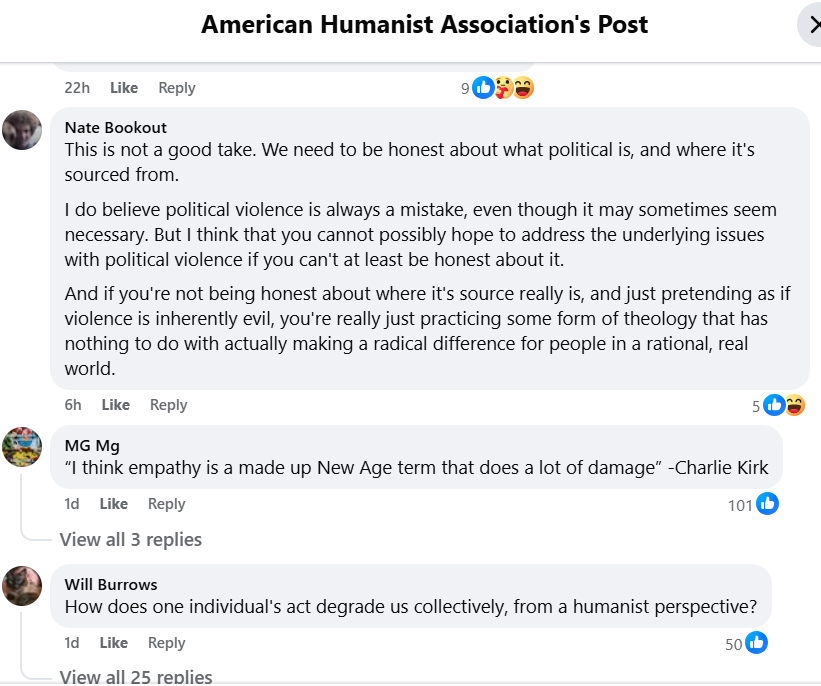The height and width of the screenshot is (686, 821).
Task: Open Will Burrows' name link
Action: coord(111,584)
